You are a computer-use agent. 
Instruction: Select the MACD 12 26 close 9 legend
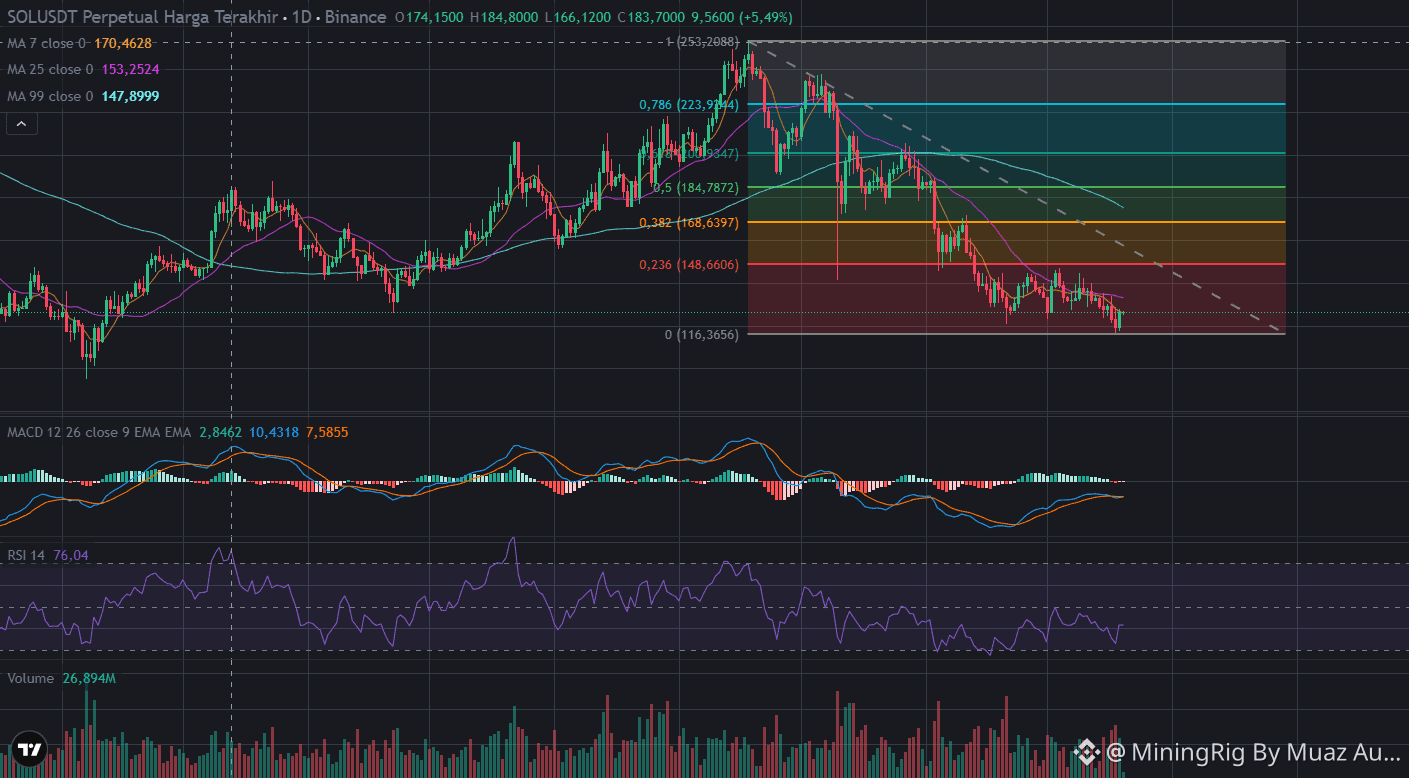tap(100, 432)
